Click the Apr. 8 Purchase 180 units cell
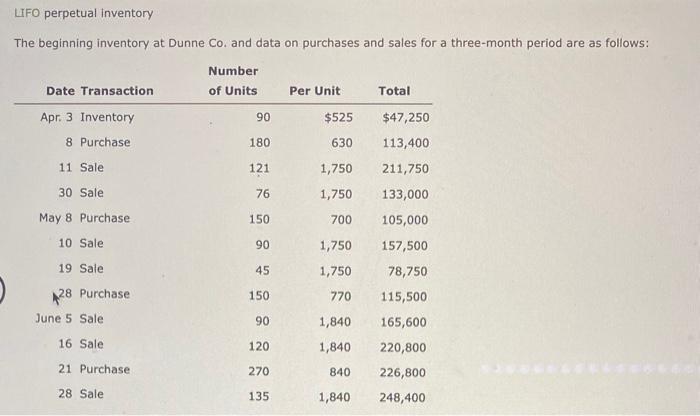700x416 pixels. click(x=259, y=143)
